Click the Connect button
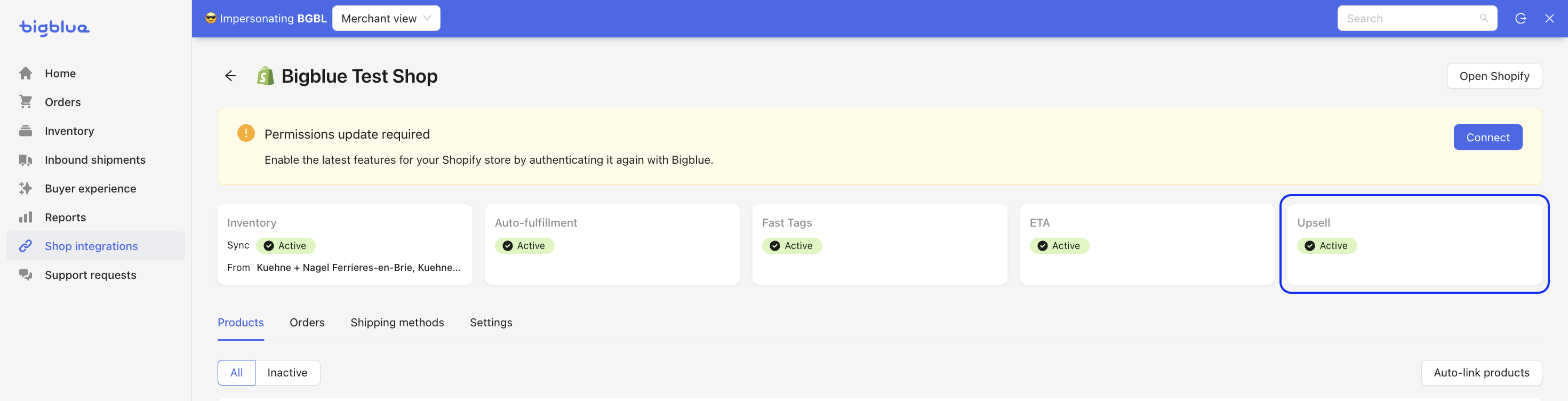Screen dimensions: 1568x401 [x=1487, y=138]
